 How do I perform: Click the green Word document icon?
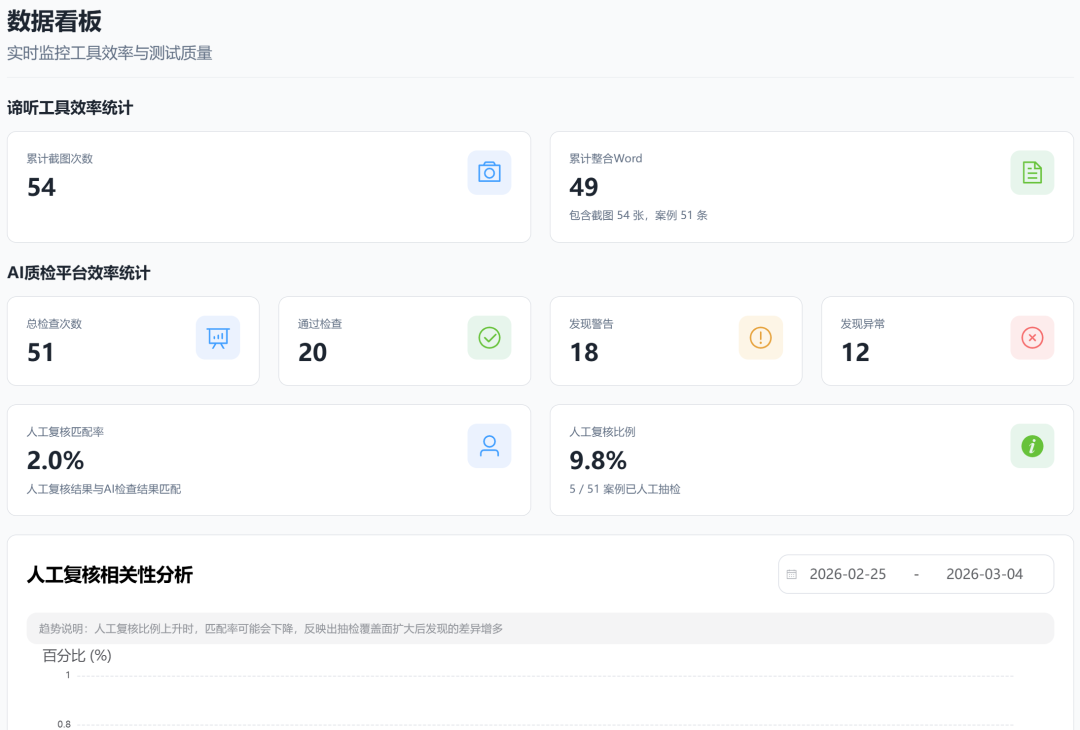coord(1032,172)
